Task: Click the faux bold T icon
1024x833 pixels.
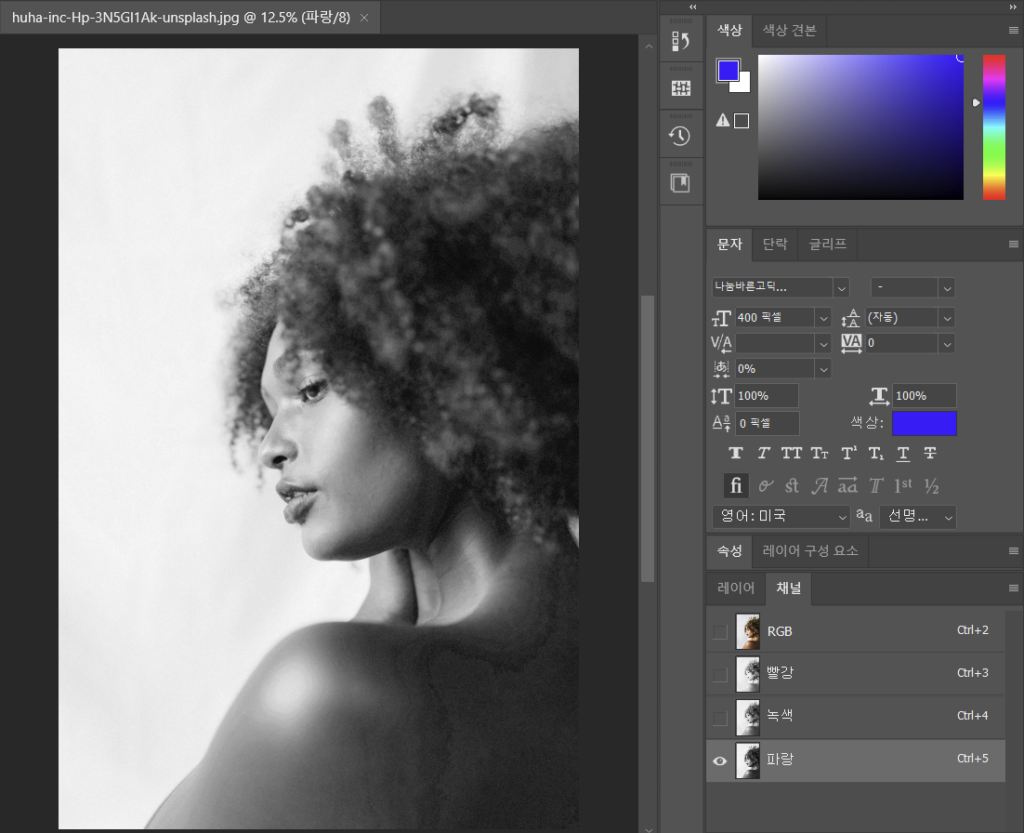Action: pyautogui.click(x=736, y=453)
